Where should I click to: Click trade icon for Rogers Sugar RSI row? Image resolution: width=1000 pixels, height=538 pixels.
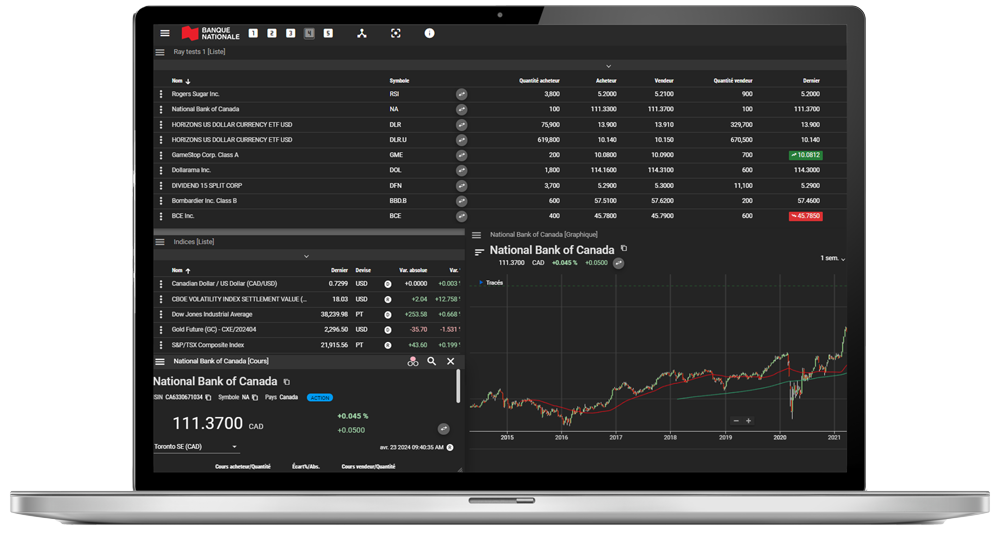[462, 94]
